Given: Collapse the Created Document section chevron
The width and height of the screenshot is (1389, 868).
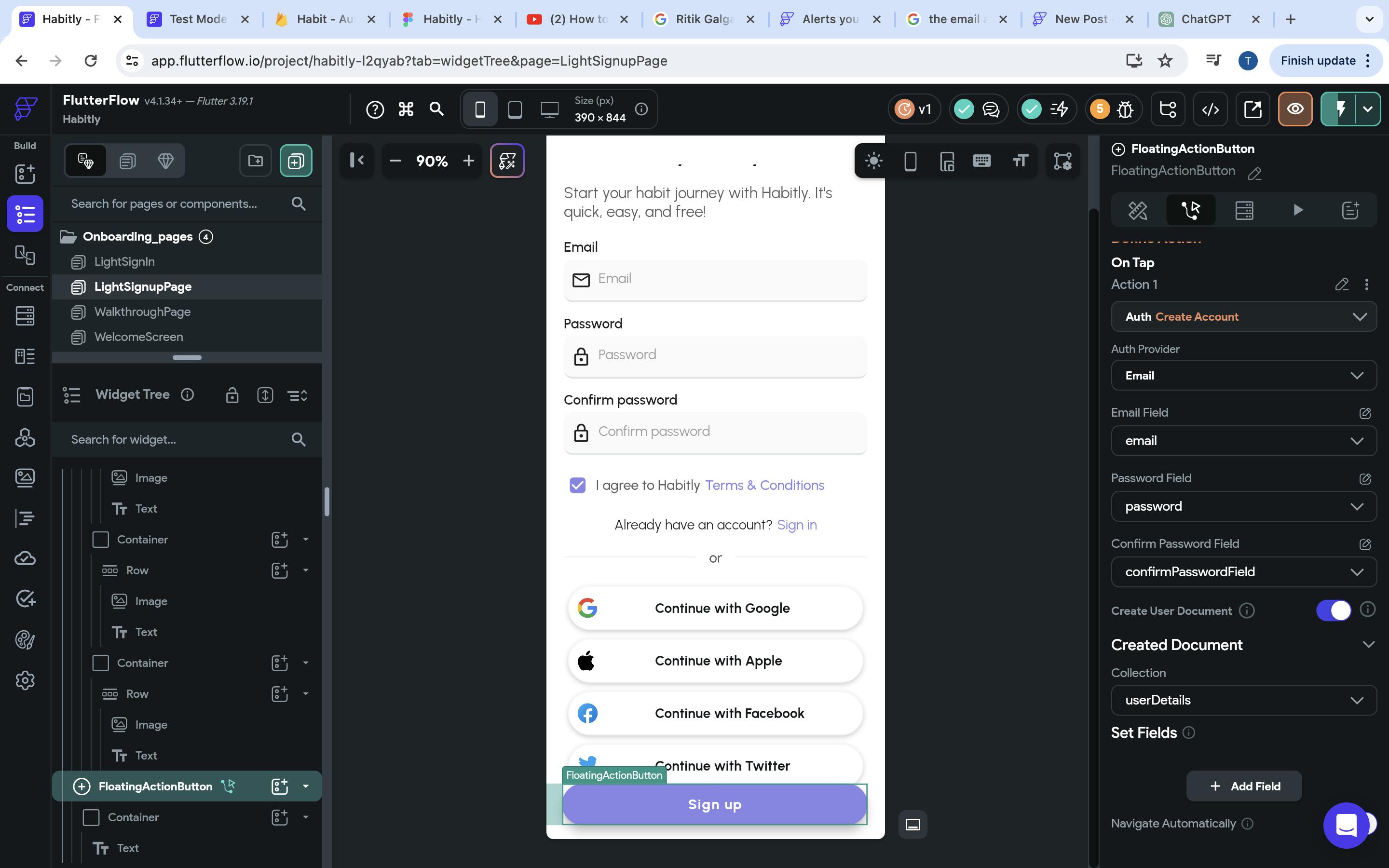Looking at the screenshot, I should (1368, 645).
